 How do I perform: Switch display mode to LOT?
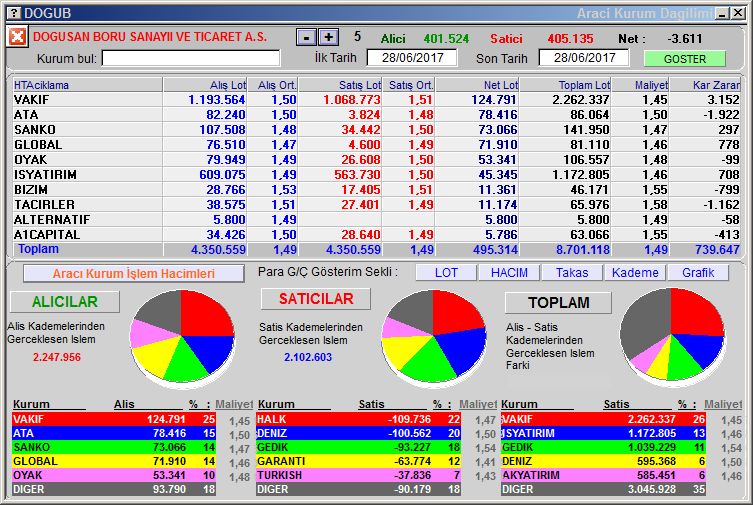(x=446, y=273)
